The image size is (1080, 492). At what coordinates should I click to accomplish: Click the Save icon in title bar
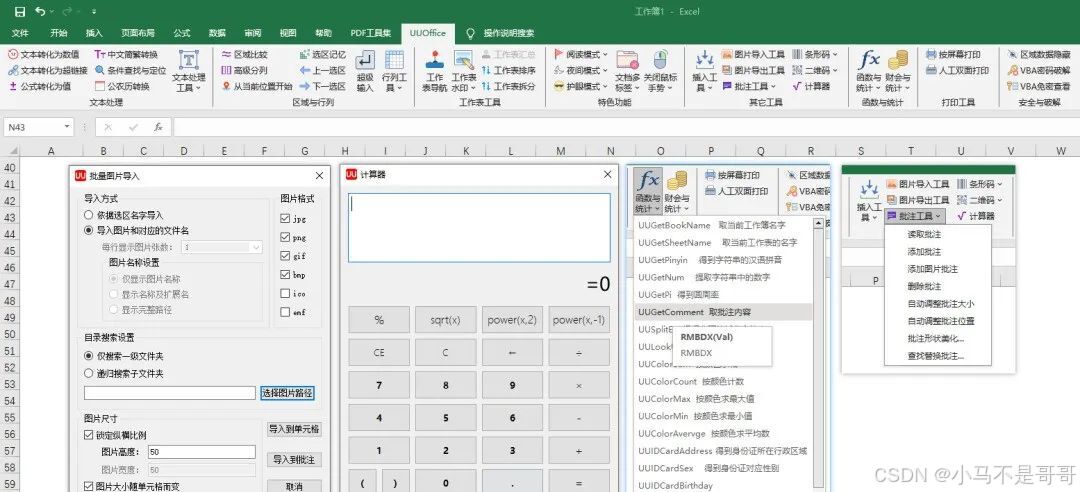(20, 12)
